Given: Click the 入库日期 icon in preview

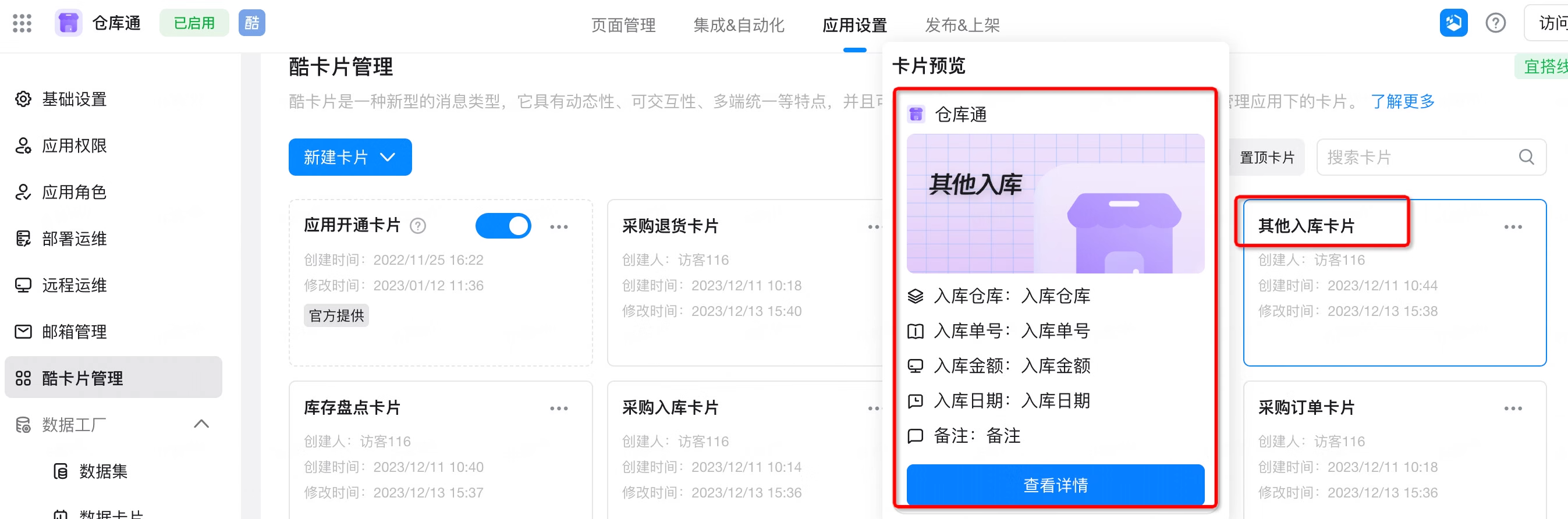Looking at the screenshot, I should click(x=916, y=401).
